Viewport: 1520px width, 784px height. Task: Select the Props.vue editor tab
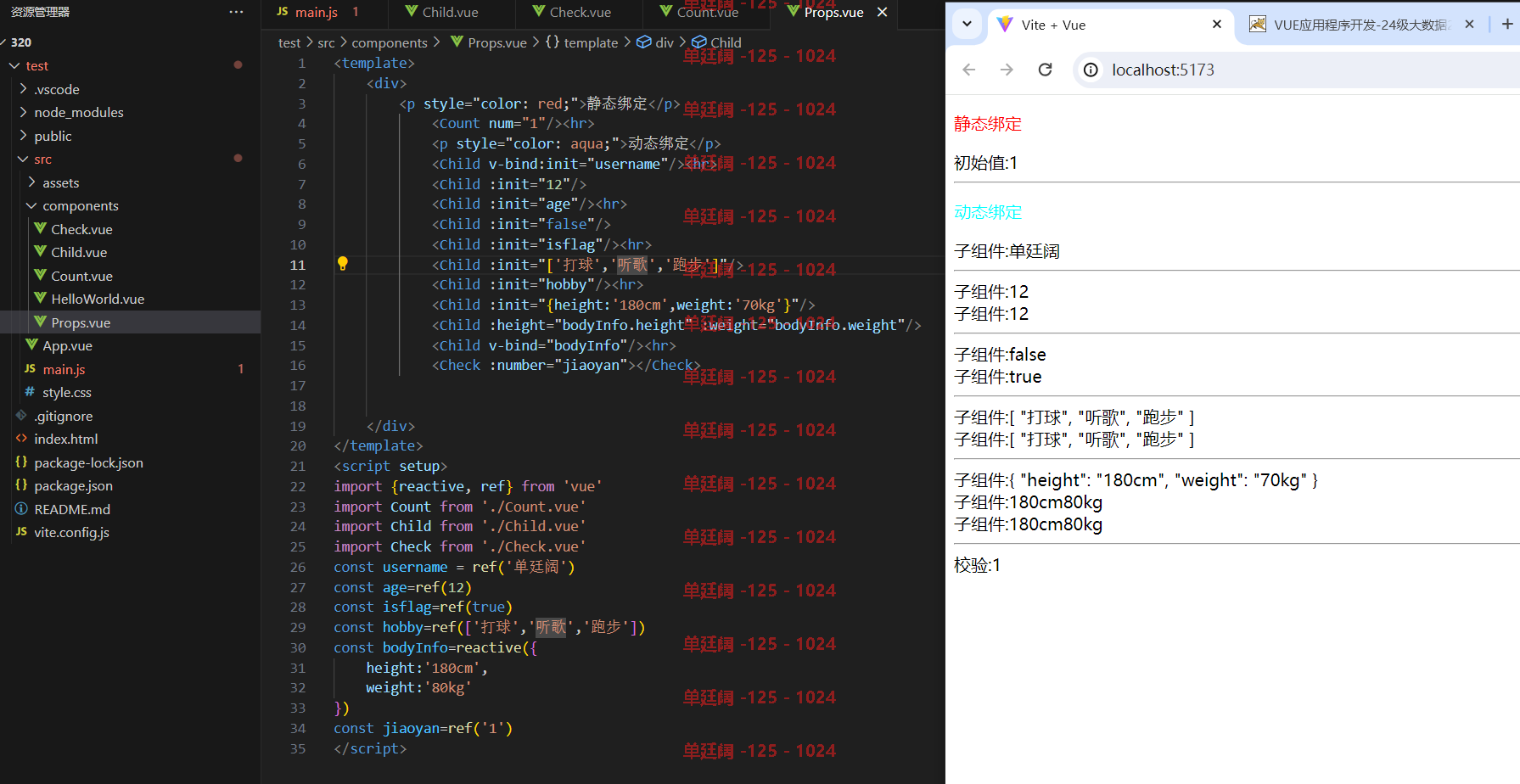833,12
